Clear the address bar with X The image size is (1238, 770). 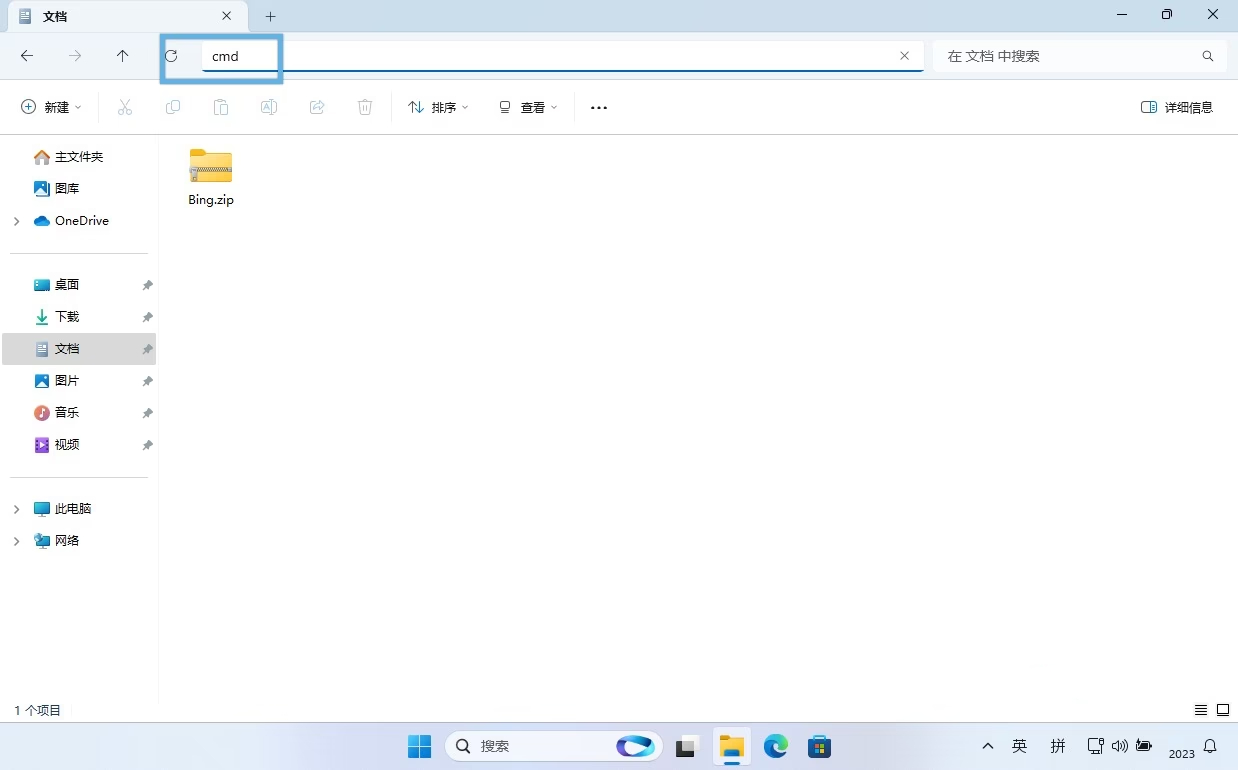tap(904, 56)
